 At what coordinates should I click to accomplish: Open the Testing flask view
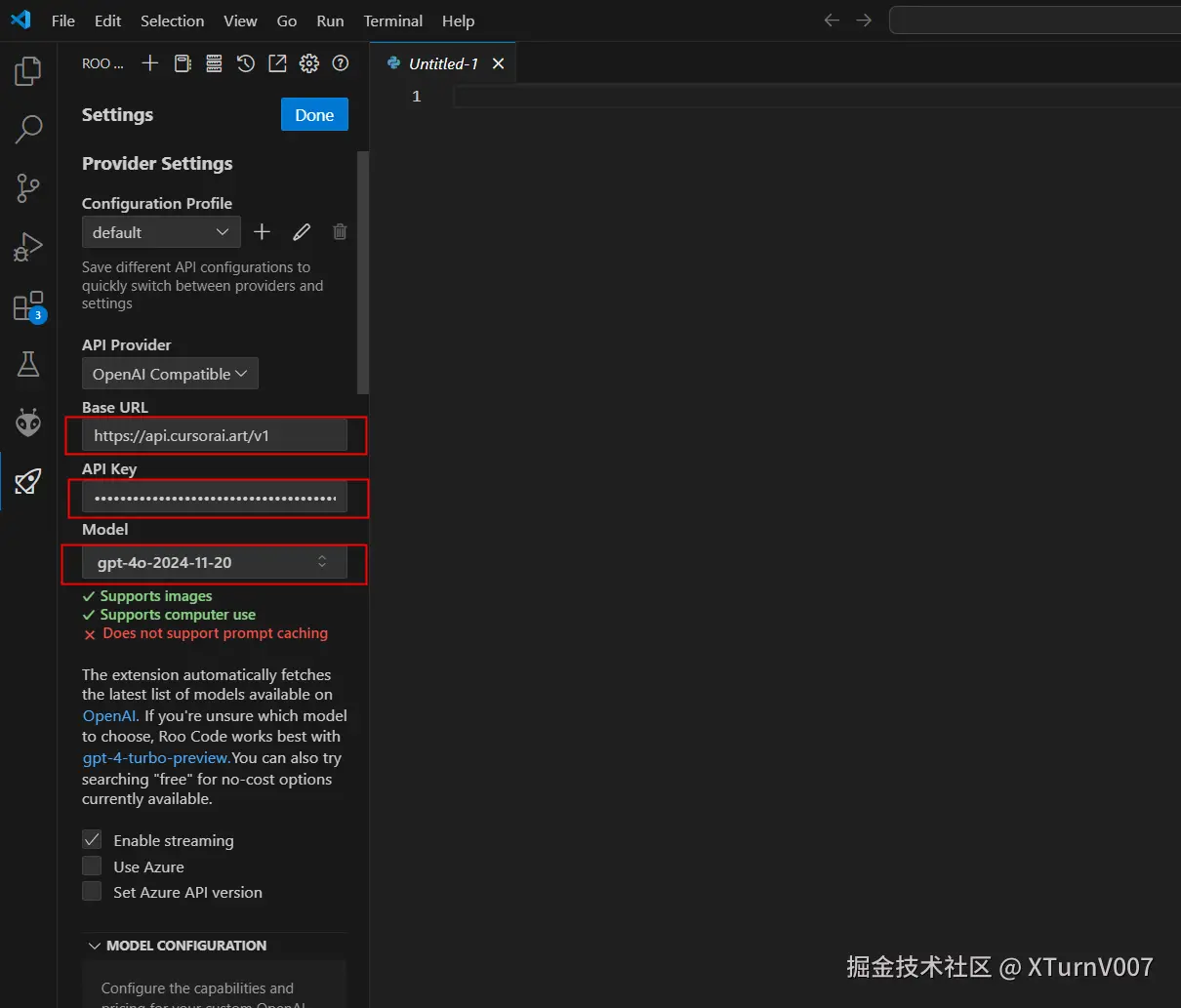pyautogui.click(x=27, y=364)
